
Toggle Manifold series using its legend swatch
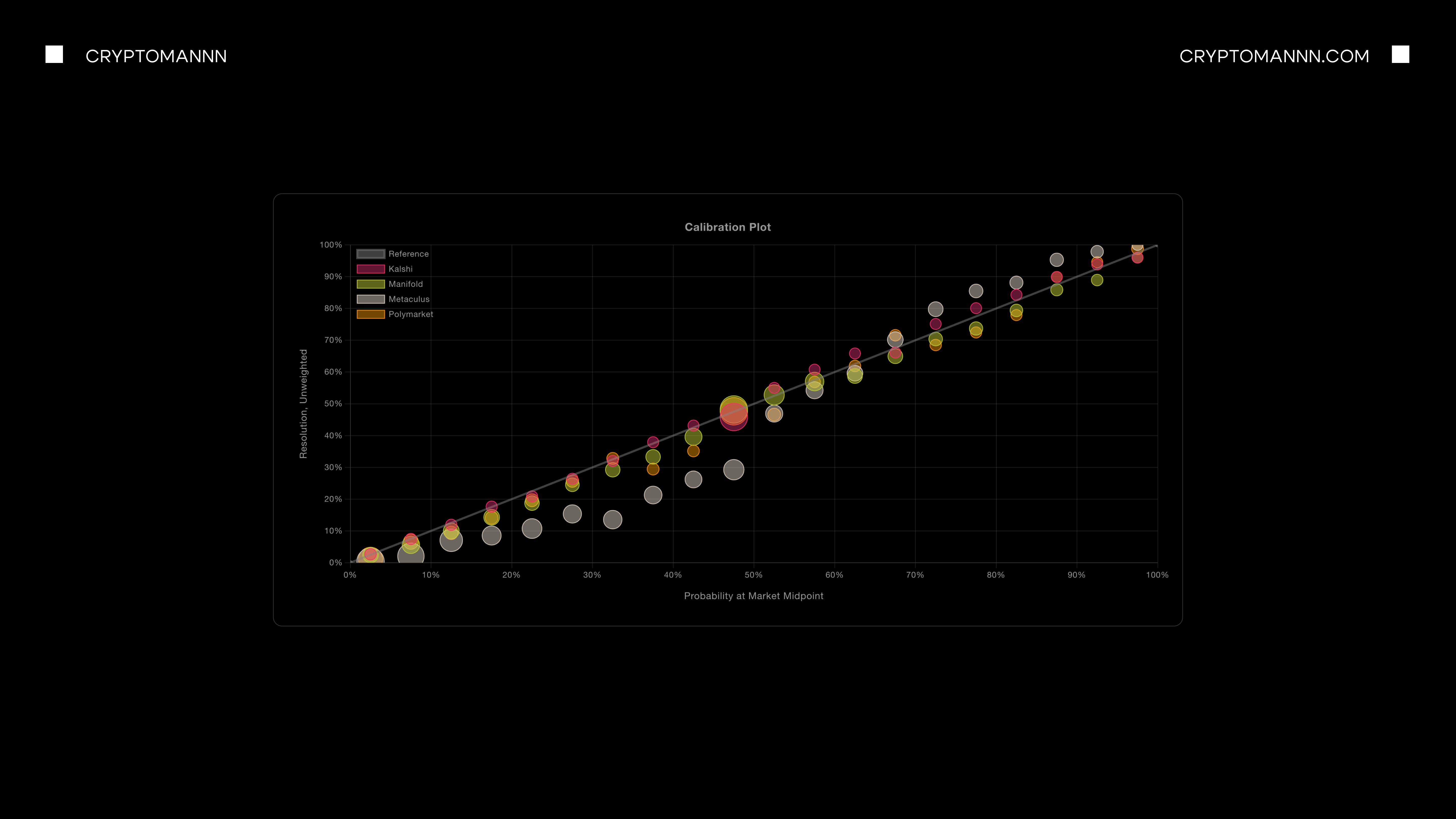tap(370, 284)
